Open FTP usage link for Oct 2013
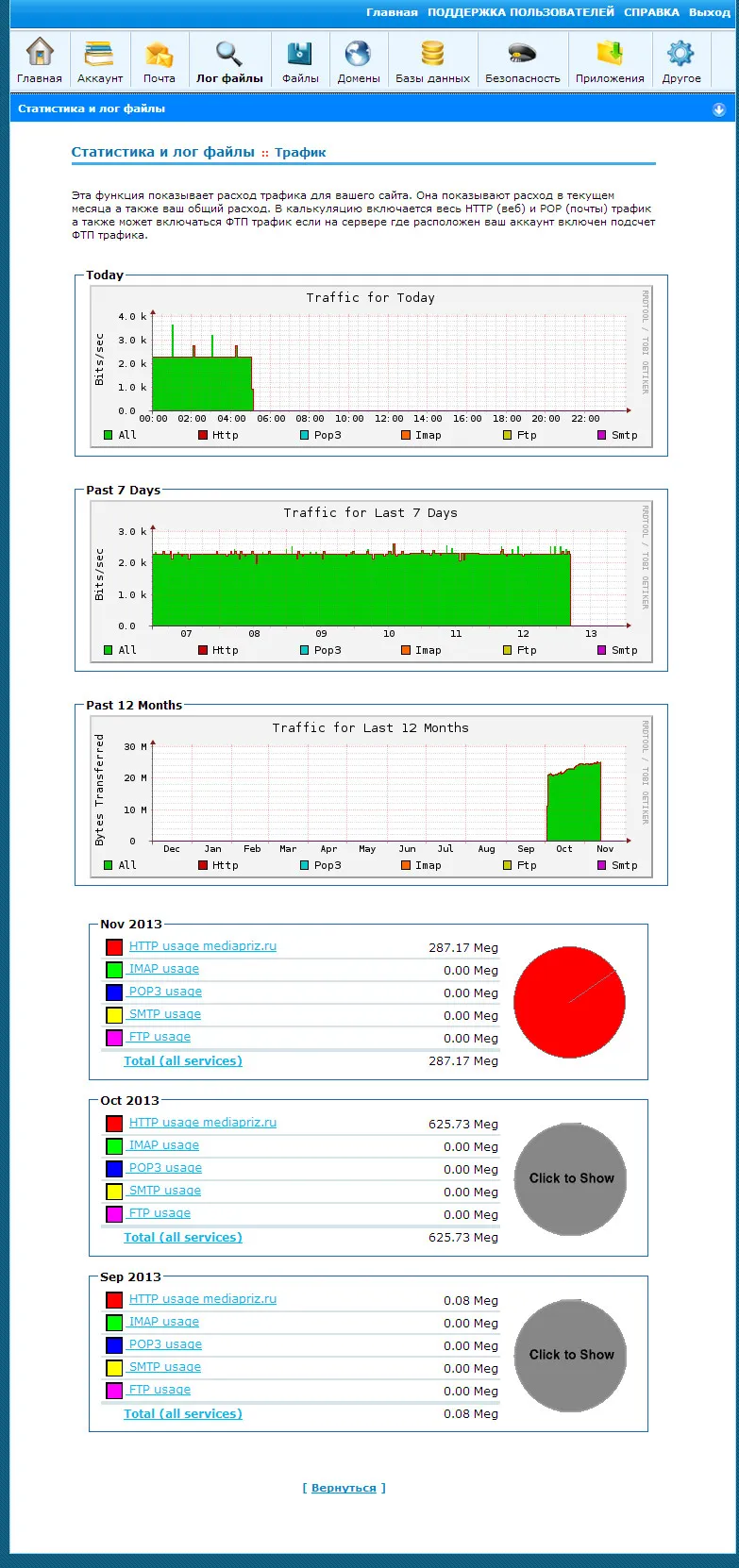The image size is (739, 1568). coord(160,1213)
